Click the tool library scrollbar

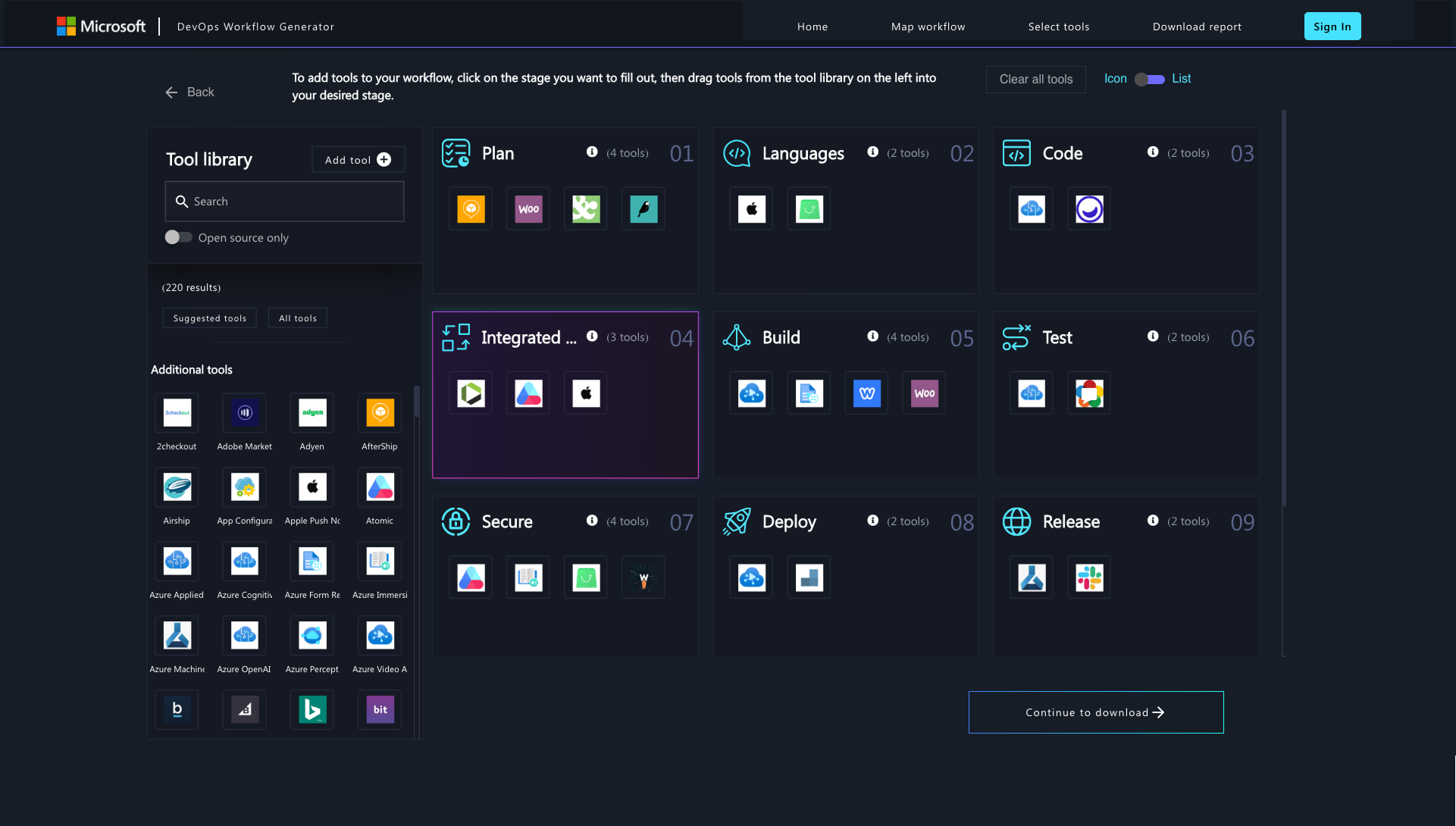click(x=416, y=402)
